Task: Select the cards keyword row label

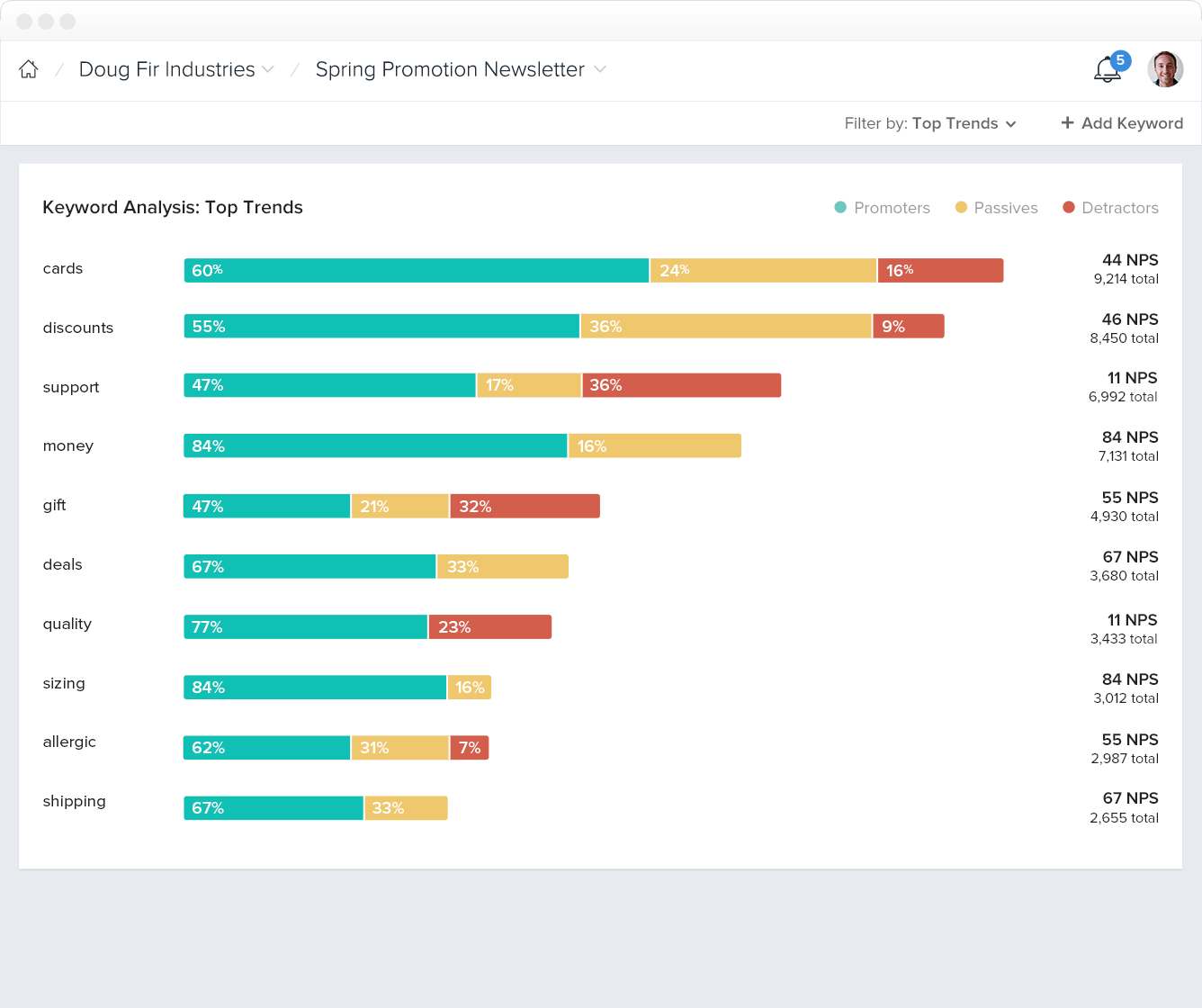Action: [x=63, y=268]
